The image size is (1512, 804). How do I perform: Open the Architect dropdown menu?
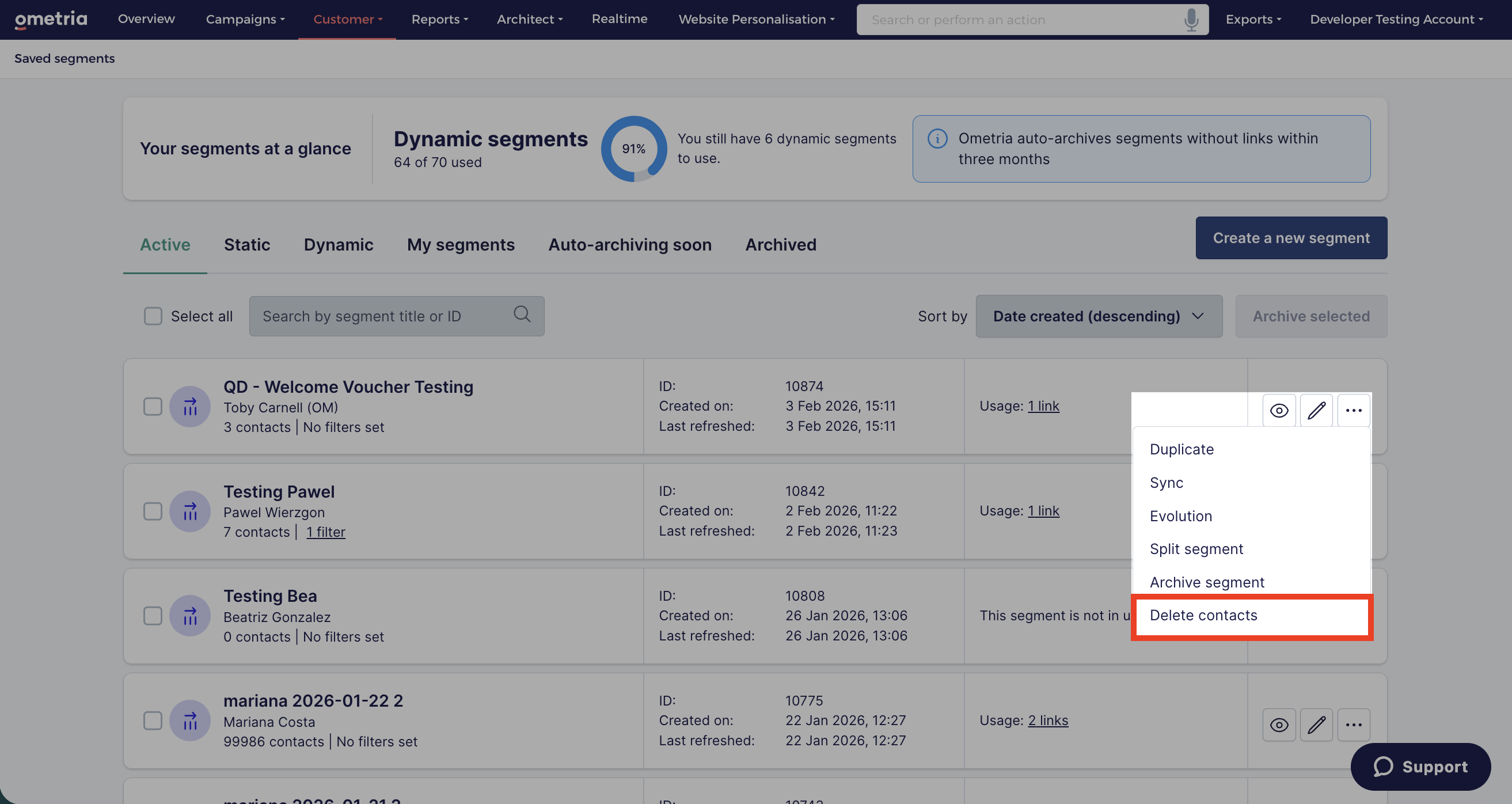point(530,20)
